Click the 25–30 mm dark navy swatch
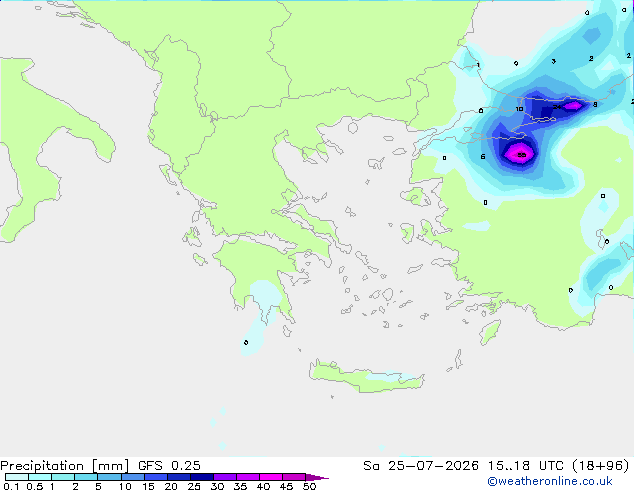This screenshot has height=490, width=634. tap(202, 477)
